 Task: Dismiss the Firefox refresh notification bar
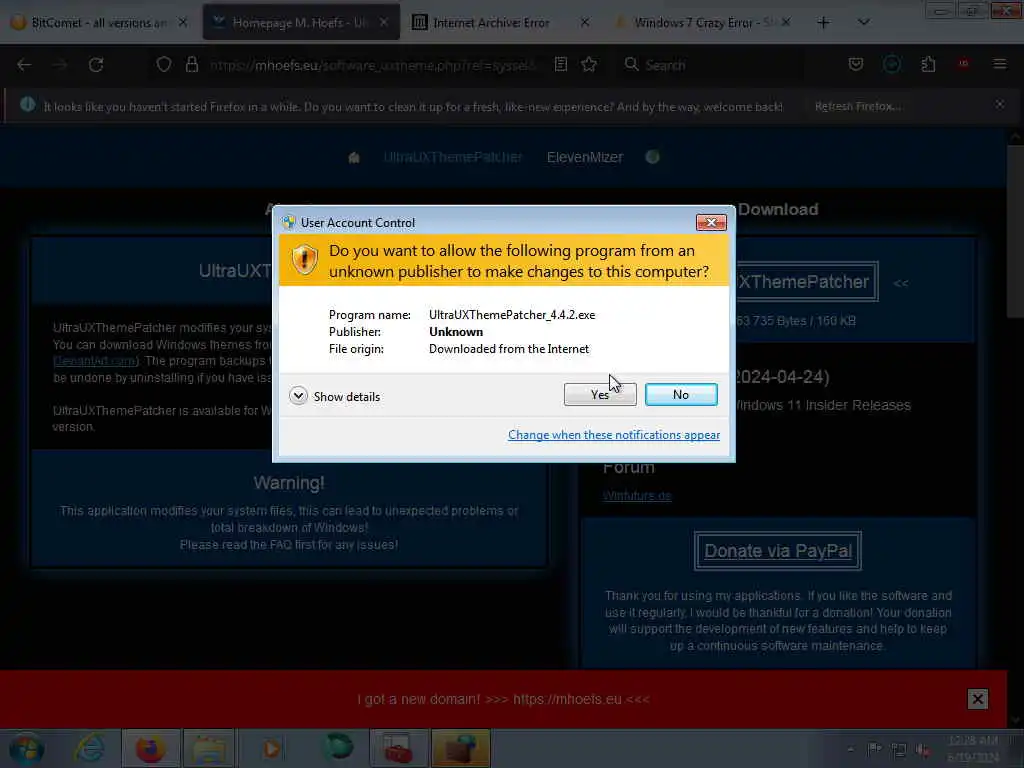(999, 104)
